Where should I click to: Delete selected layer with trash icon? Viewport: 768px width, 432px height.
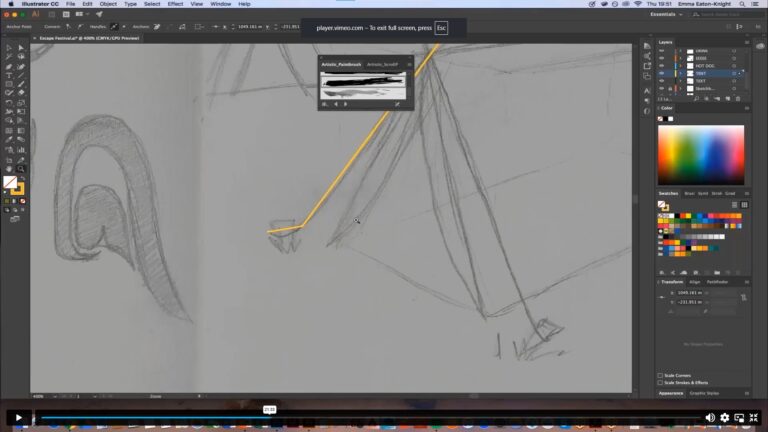(x=738, y=99)
